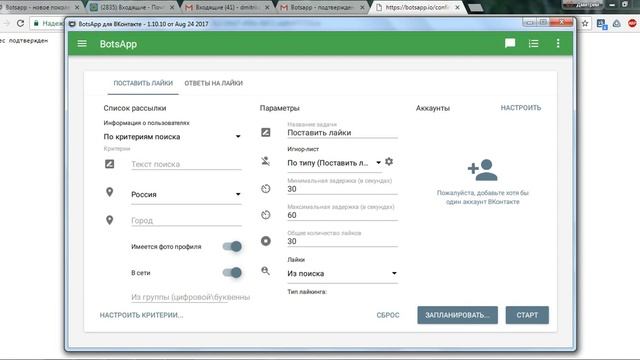Reload the browser page

coord(20,24)
